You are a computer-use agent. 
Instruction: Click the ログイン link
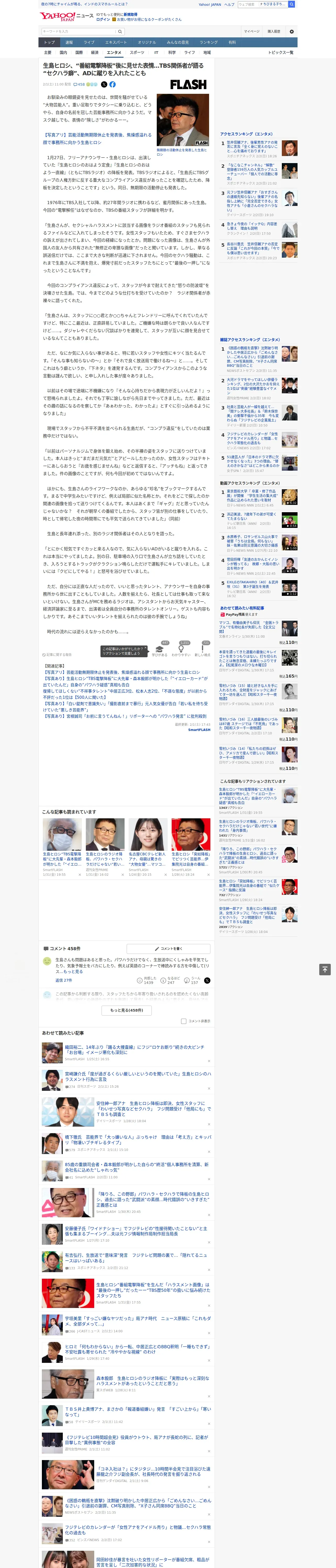coord(103,20)
